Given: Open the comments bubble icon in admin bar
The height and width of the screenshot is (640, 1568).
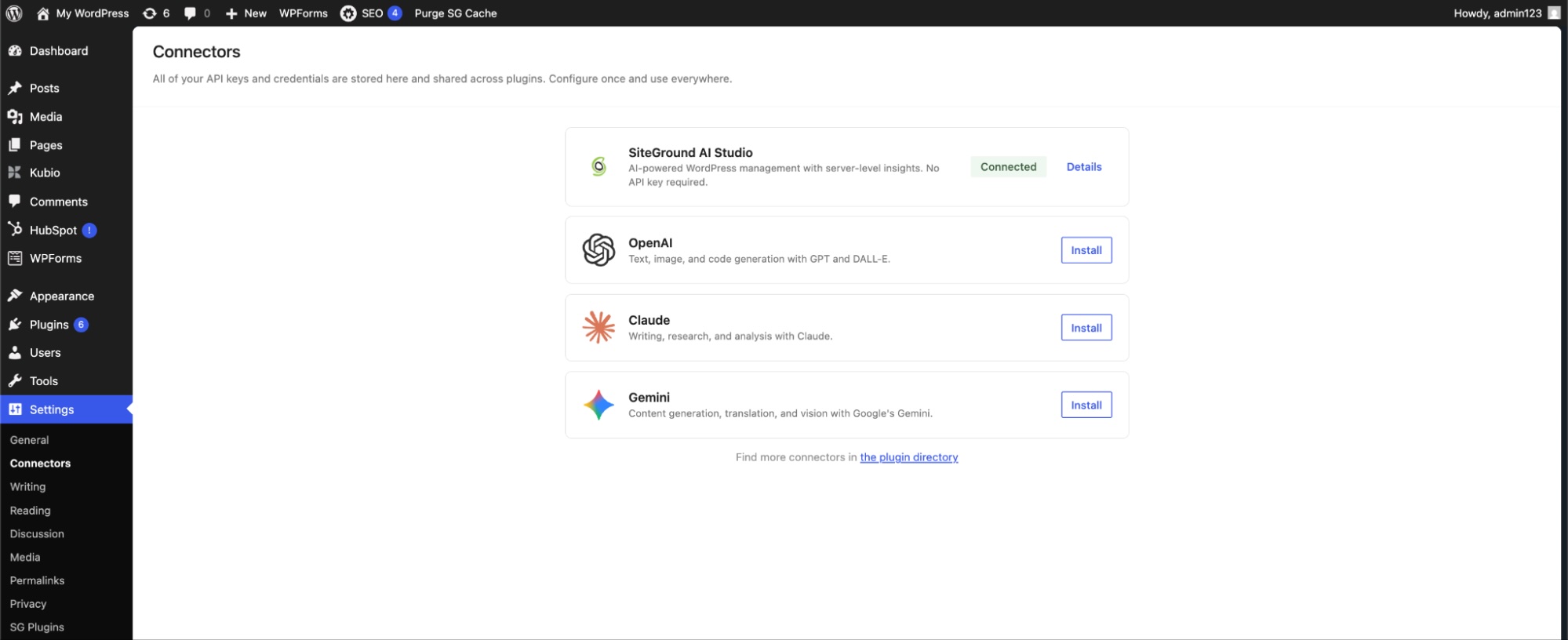Looking at the screenshot, I should pyautogui.click(x=190, y=13).
